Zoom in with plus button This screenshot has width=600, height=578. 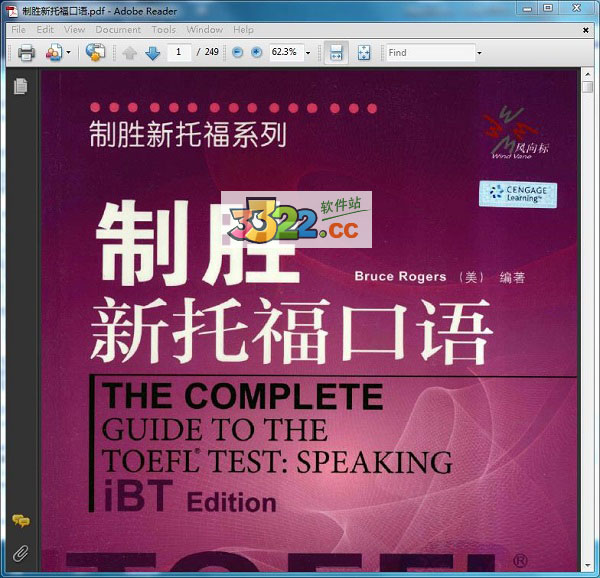[256, 52]
